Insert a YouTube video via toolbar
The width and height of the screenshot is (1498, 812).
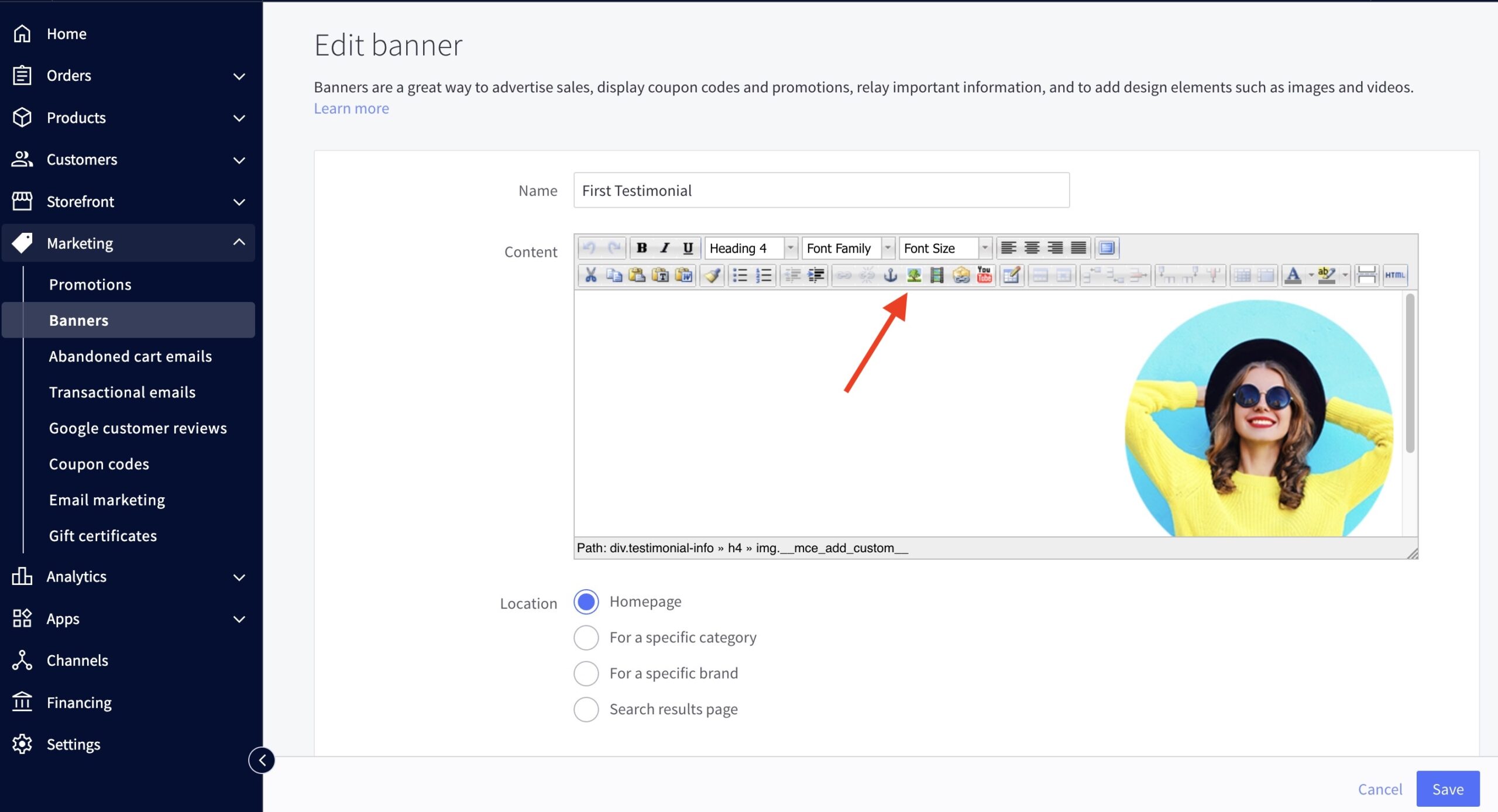pos(984,275)
